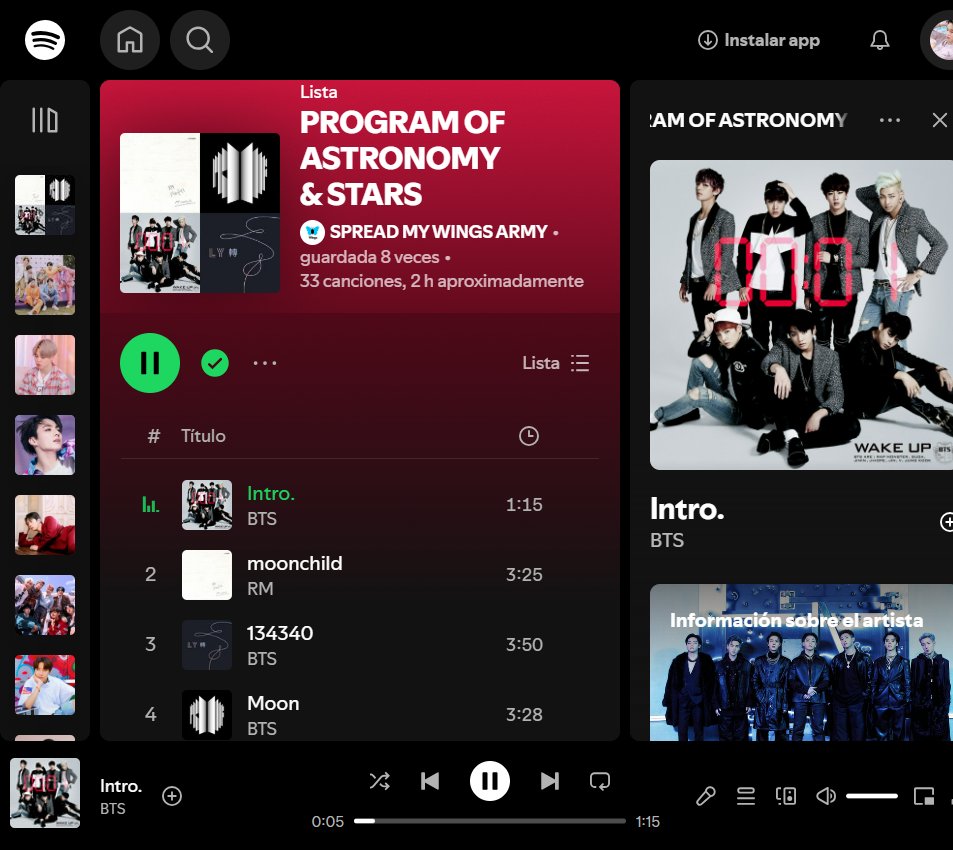Image resolution: width=953 pixels, height=850 pixels.
Task: Open the Search magnifier button
Action: tap(199, 40)
